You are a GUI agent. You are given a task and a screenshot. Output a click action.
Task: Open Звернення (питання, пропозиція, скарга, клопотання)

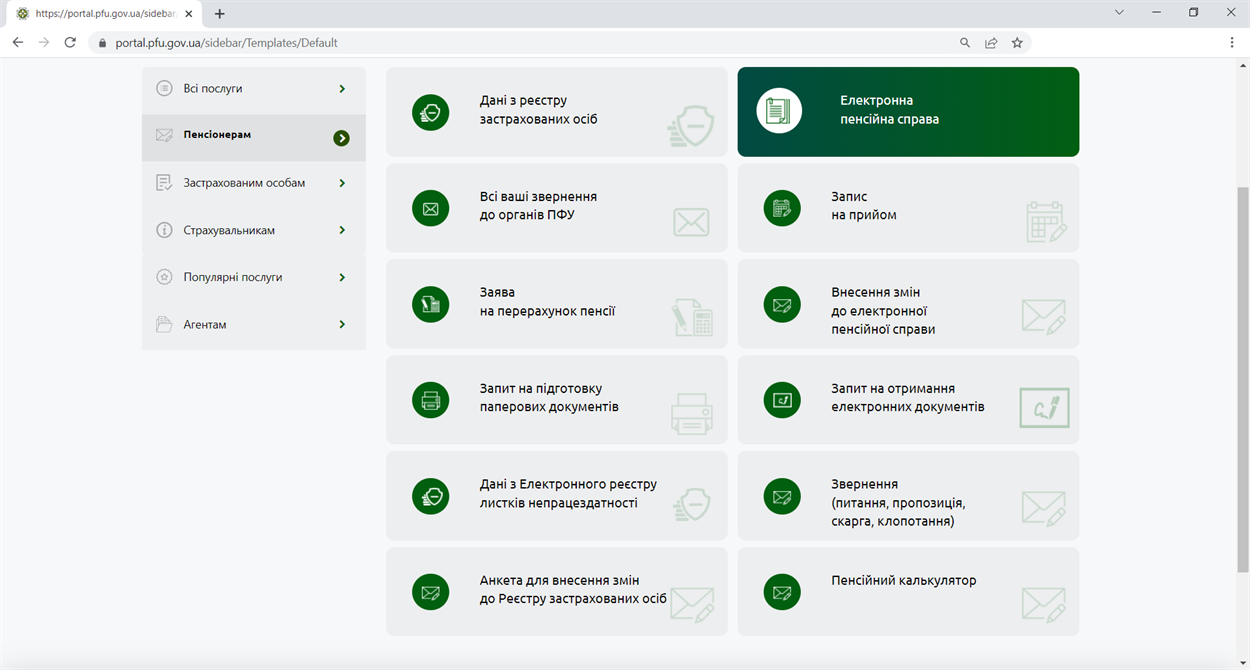click(x=908, y=496)
